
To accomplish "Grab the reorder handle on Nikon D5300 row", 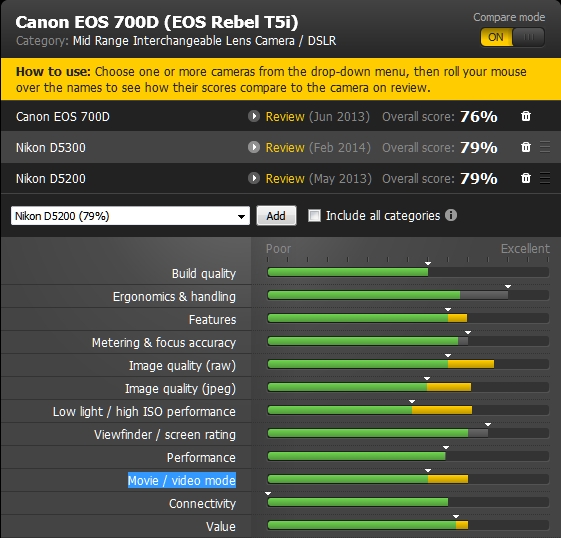I will coord(545,147).
